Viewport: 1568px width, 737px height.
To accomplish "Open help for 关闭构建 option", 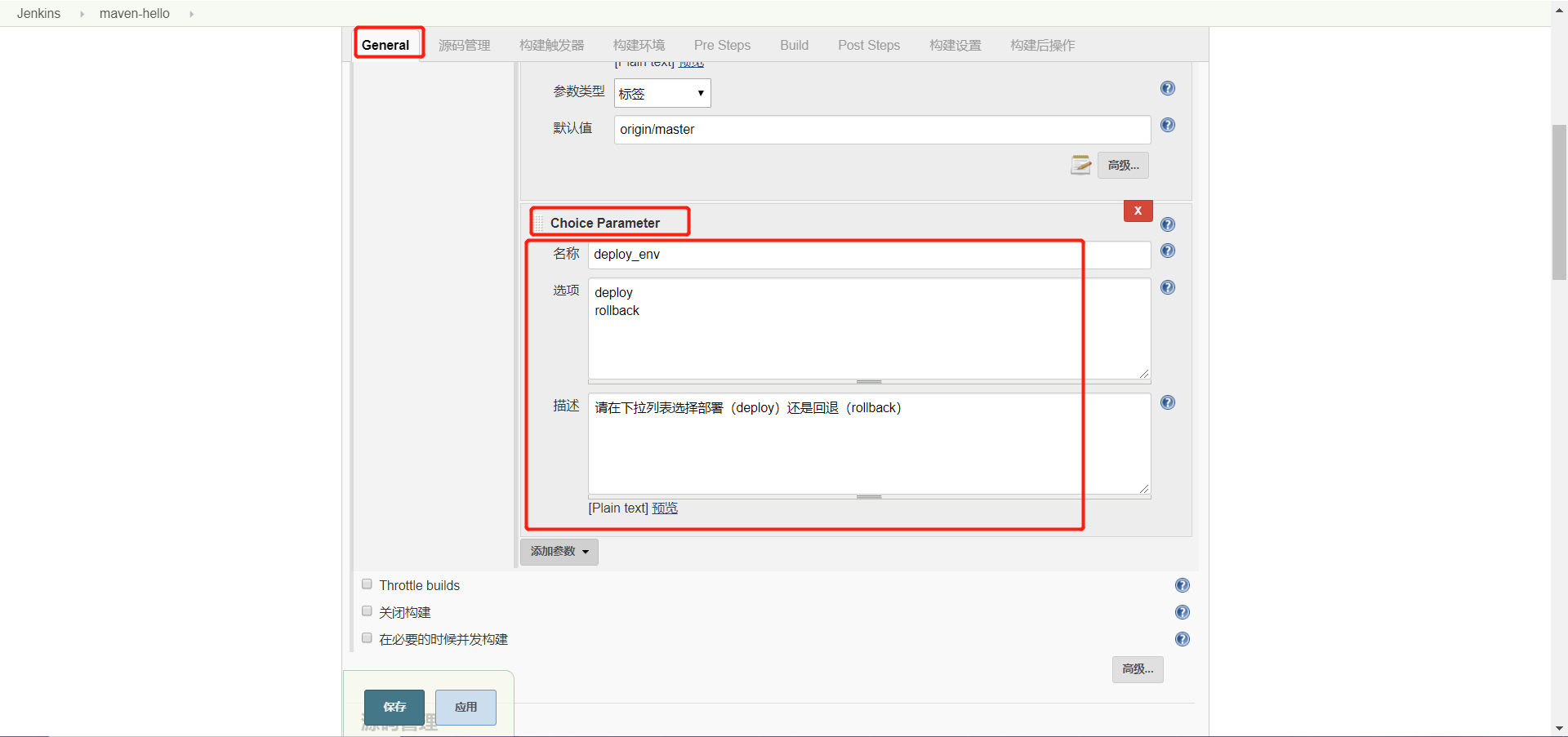I will pos(1182,612).
